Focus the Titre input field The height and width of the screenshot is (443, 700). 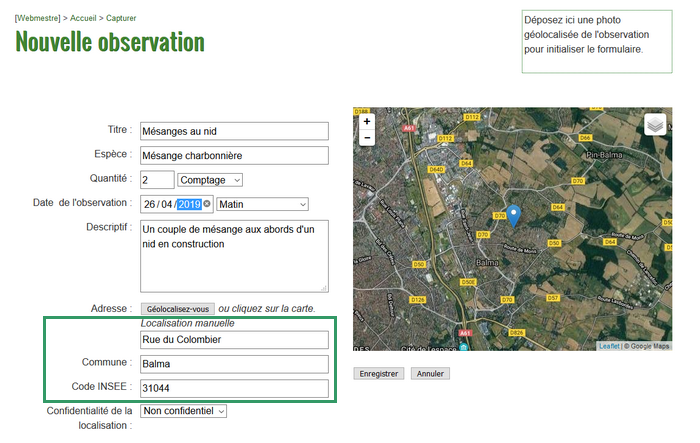tap(234, 131)
